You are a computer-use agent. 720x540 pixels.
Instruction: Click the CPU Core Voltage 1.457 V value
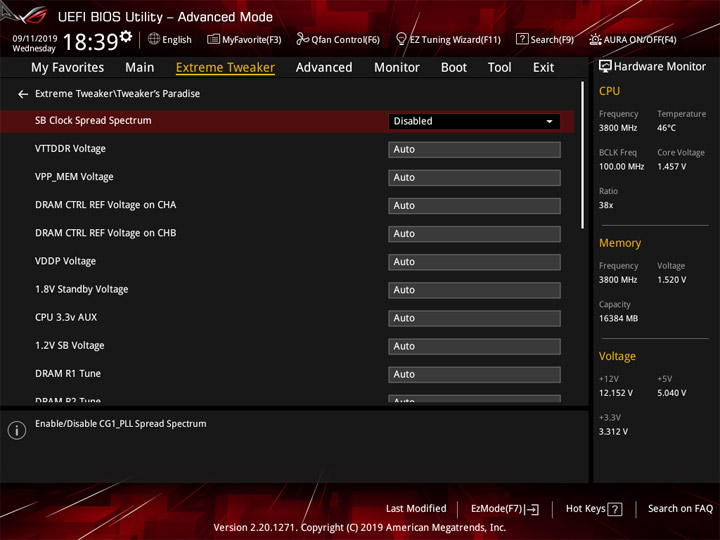671,167
